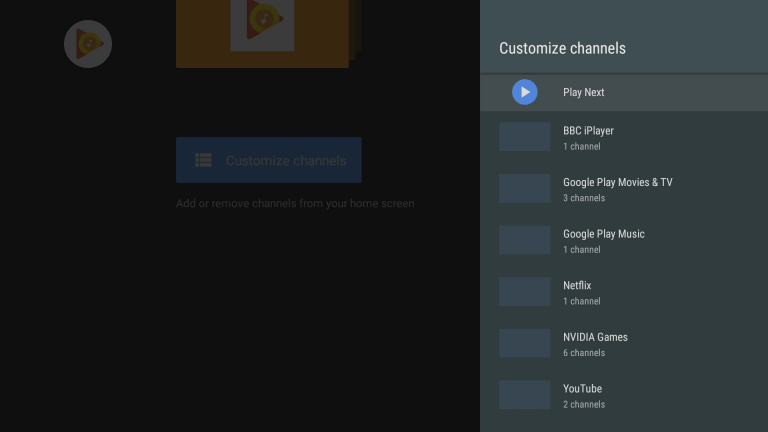Screen dimensions: 768x432
Task: Click the Google Play Music list thumbnail
Action: click(x=524, y=240)
